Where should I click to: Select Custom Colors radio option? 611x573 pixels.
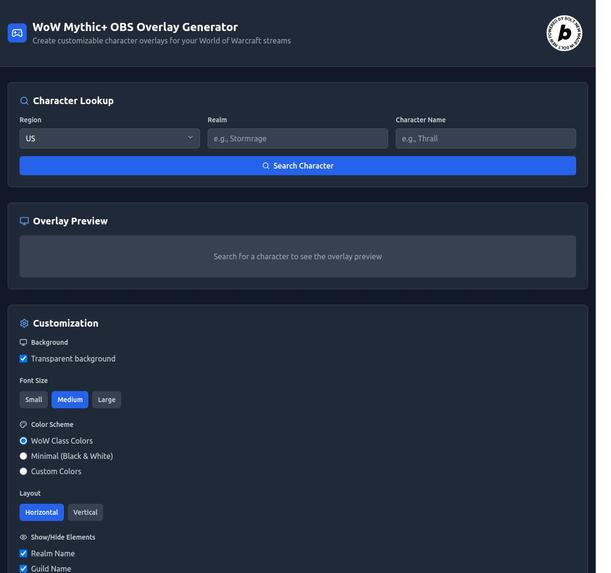point(23,471)
